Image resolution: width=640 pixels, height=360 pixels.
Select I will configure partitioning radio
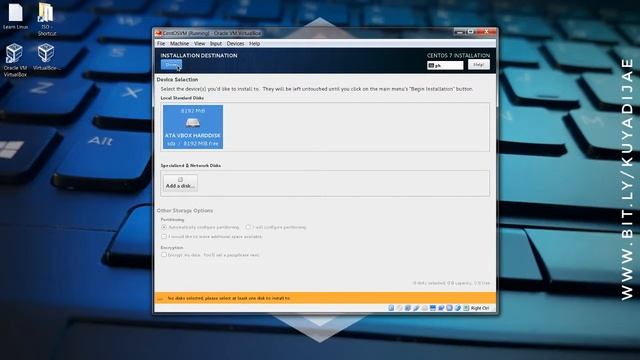(248, 227)
